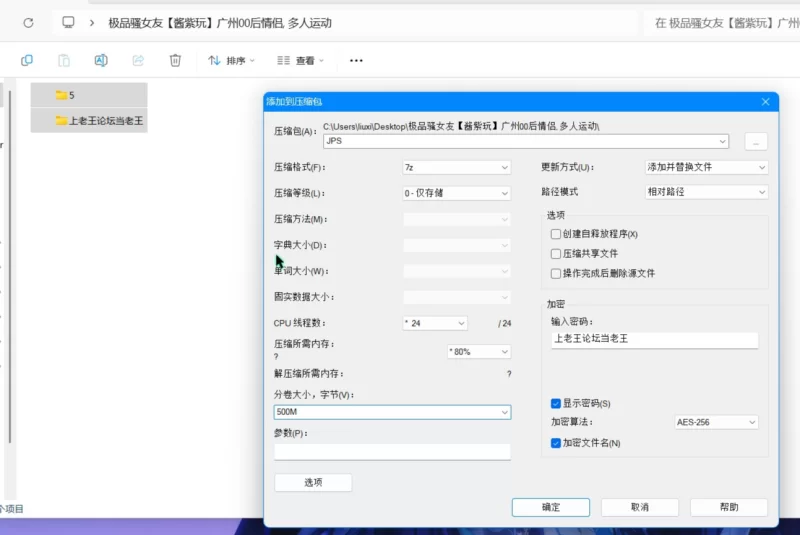
Task: Open the 加密算法 AES-256 dropdown
Action: coord(716,422)
